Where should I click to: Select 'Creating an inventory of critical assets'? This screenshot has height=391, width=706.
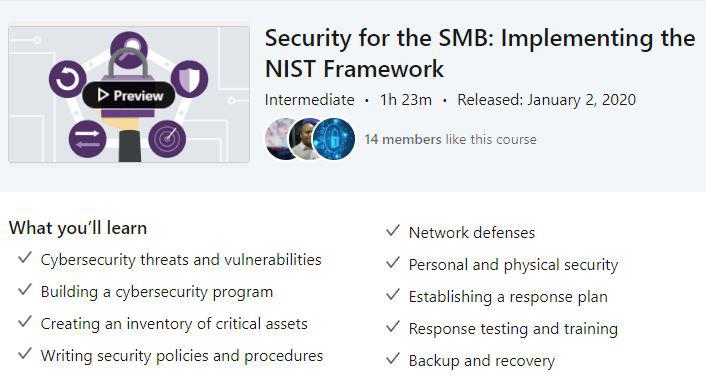[174, 324]
